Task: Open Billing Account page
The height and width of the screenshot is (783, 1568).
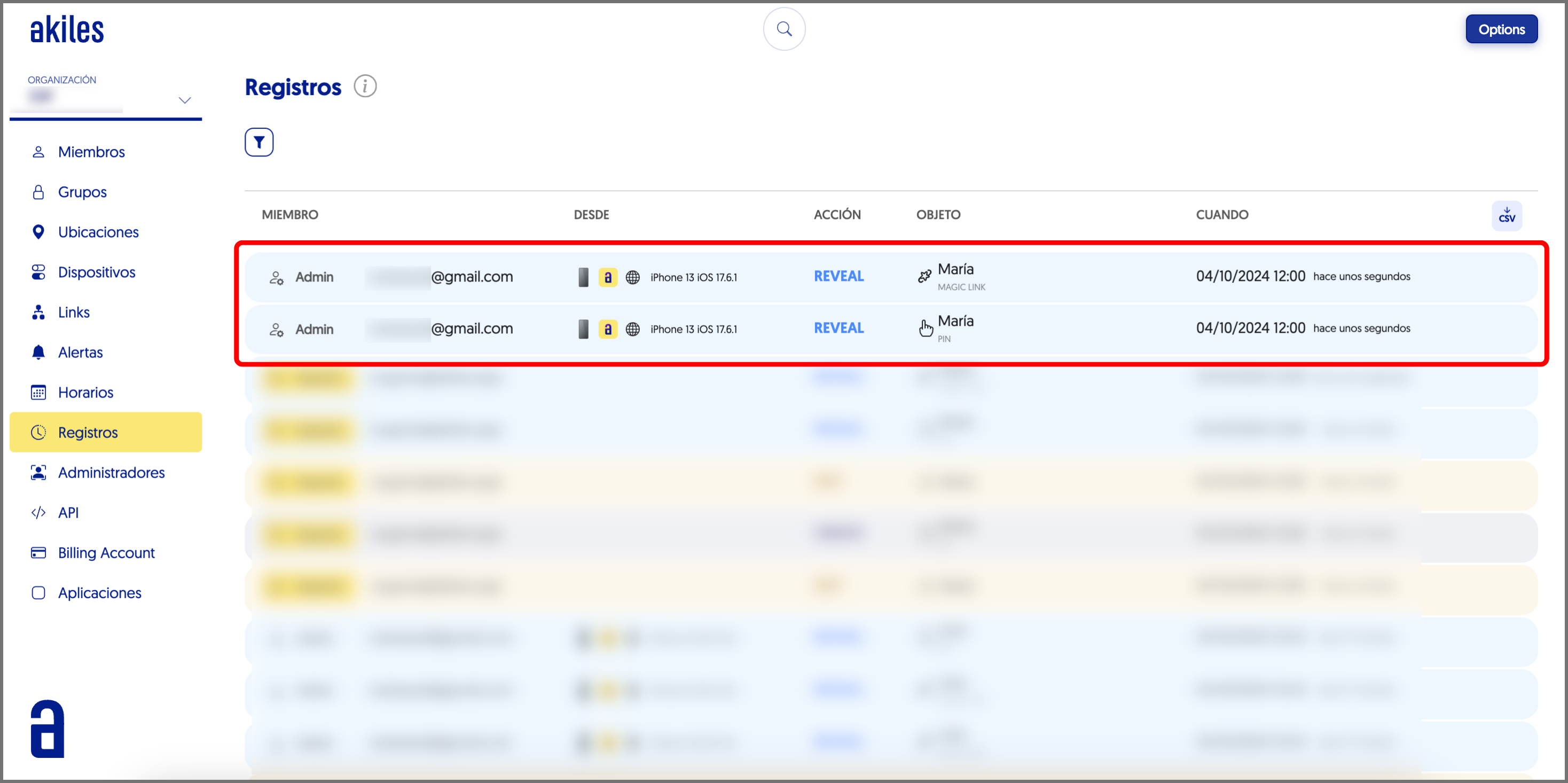Action: (x=106, y=552)
